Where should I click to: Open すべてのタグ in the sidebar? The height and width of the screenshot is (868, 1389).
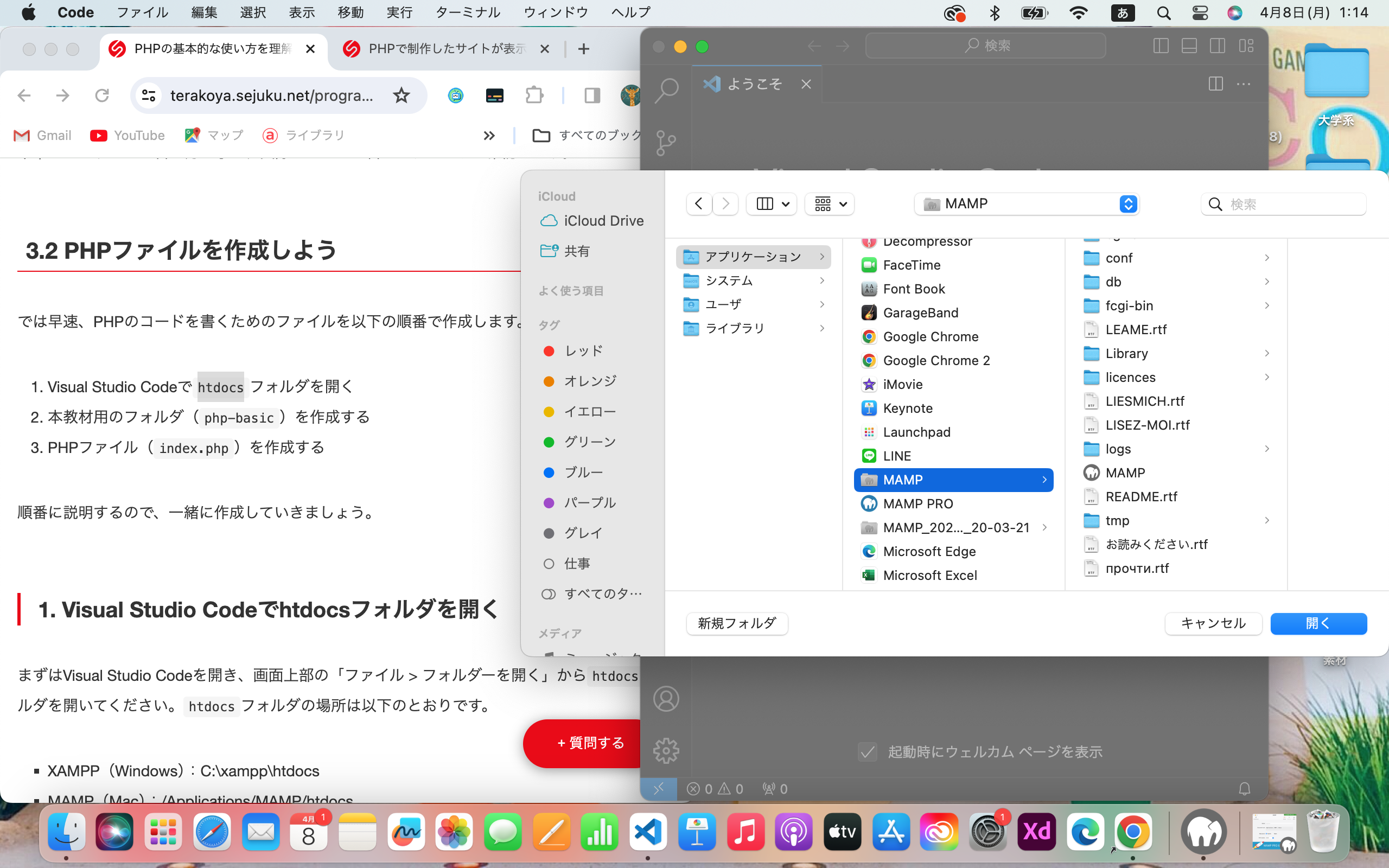(592, 594)
